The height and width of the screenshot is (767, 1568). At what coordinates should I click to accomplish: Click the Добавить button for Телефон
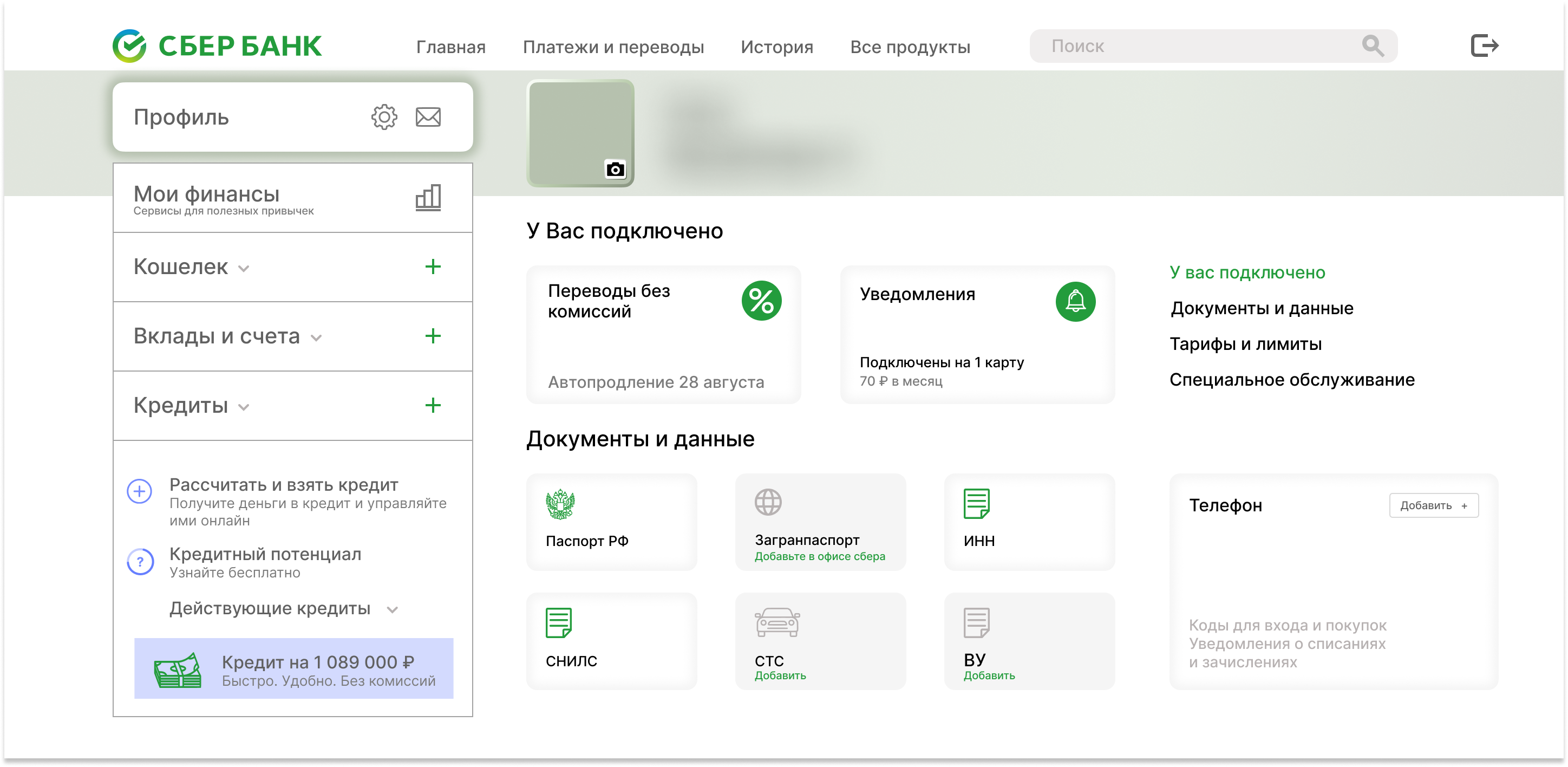[x=1434, y=505]
